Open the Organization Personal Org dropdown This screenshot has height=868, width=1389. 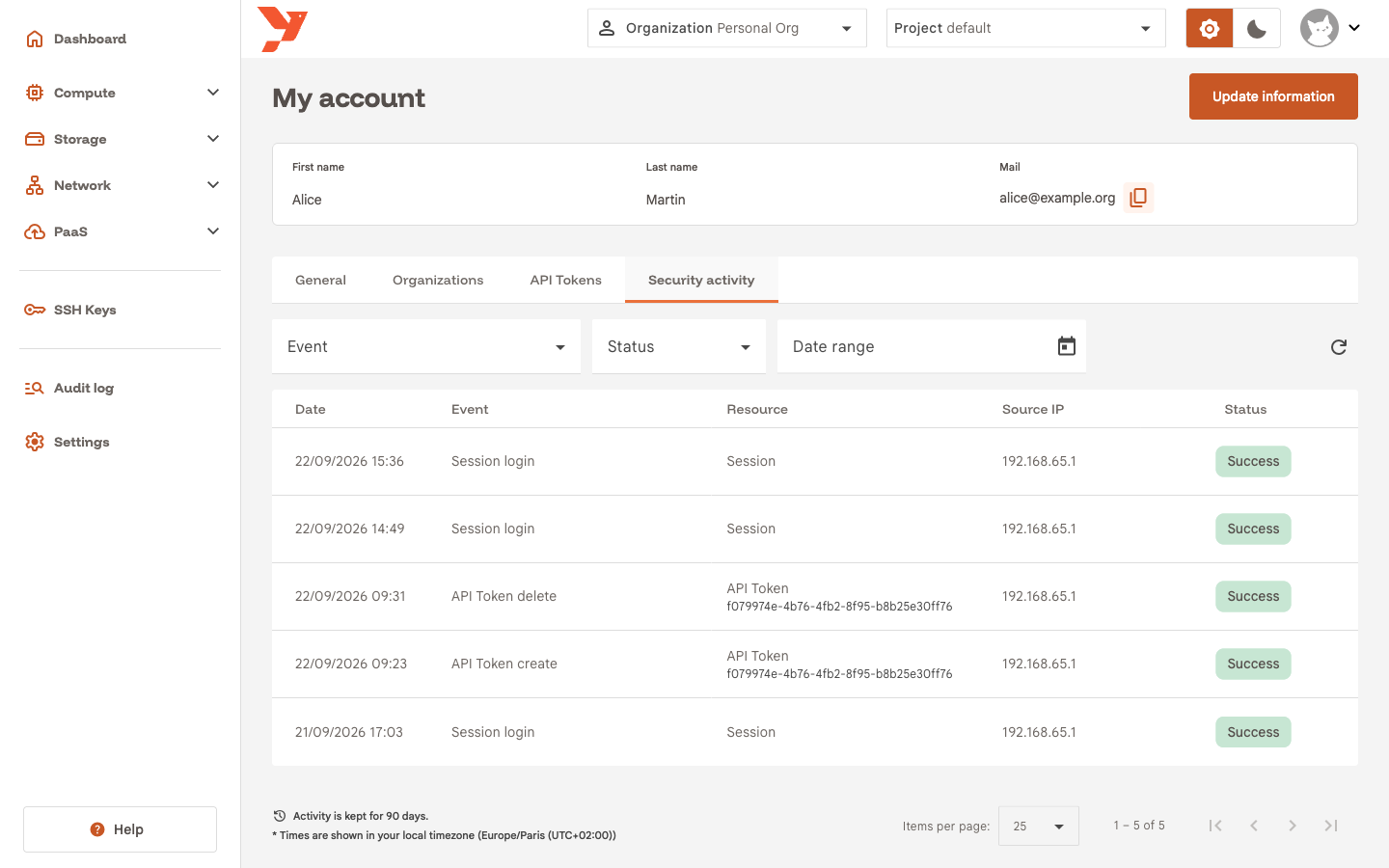[x=727, y=28]
